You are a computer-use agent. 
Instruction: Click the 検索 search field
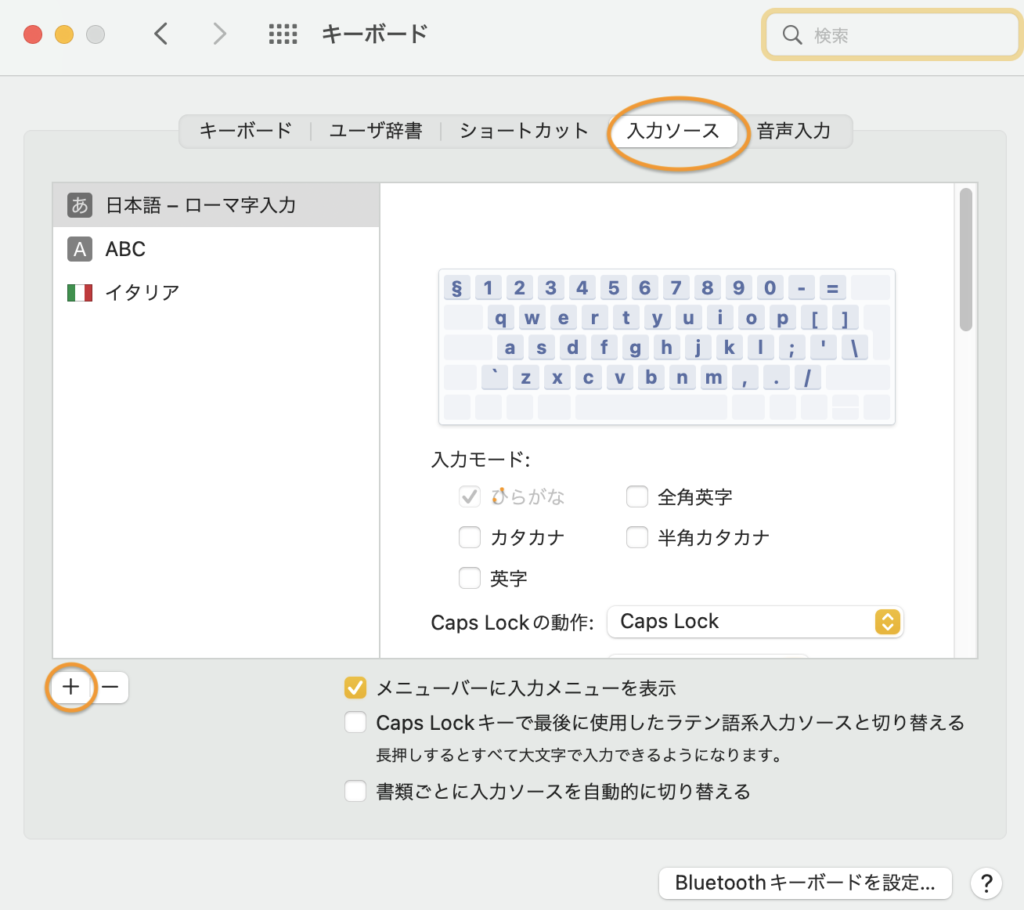coord(890,35)
